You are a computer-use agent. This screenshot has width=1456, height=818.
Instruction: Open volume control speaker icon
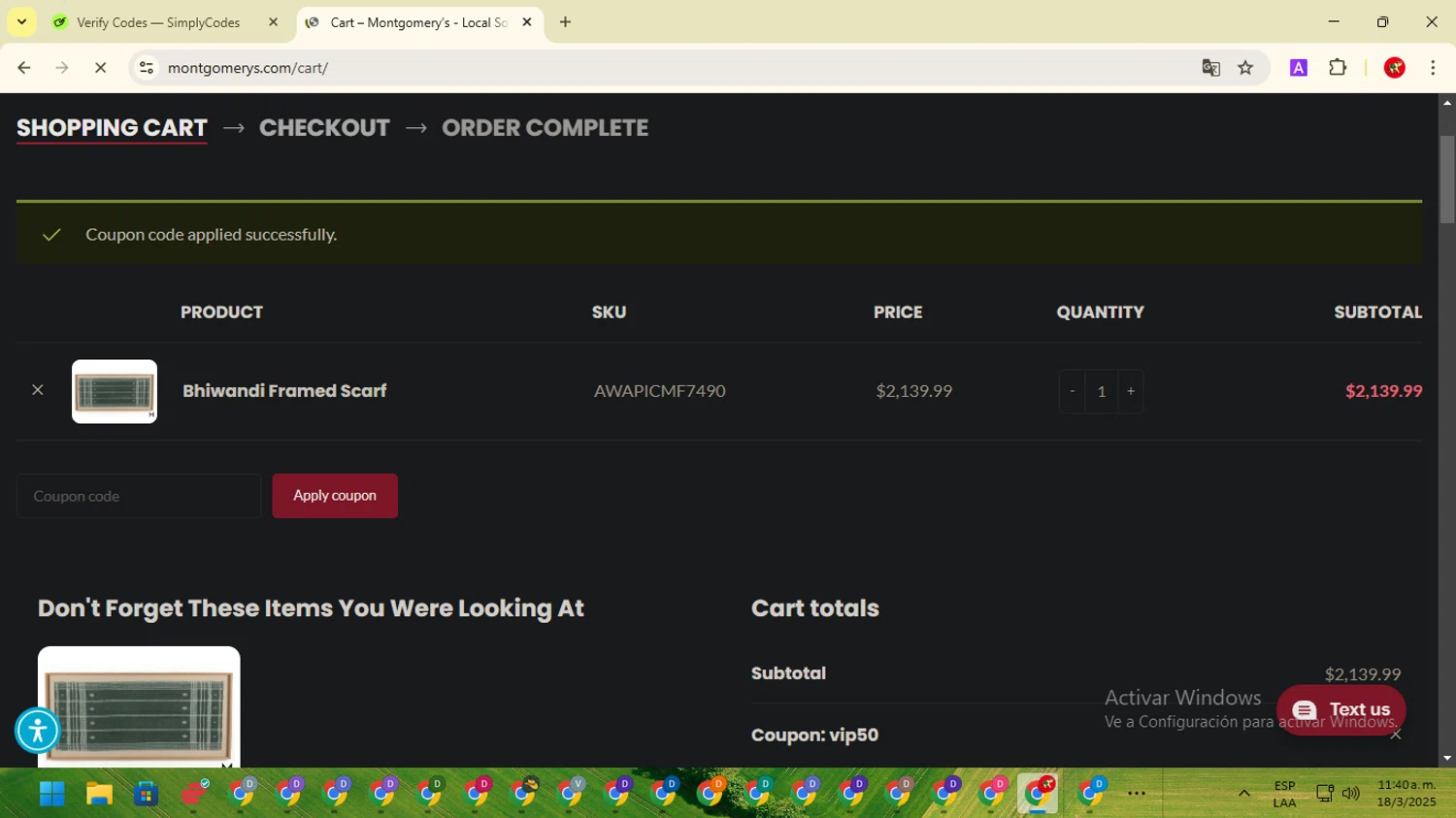(x=1351, y=794)
